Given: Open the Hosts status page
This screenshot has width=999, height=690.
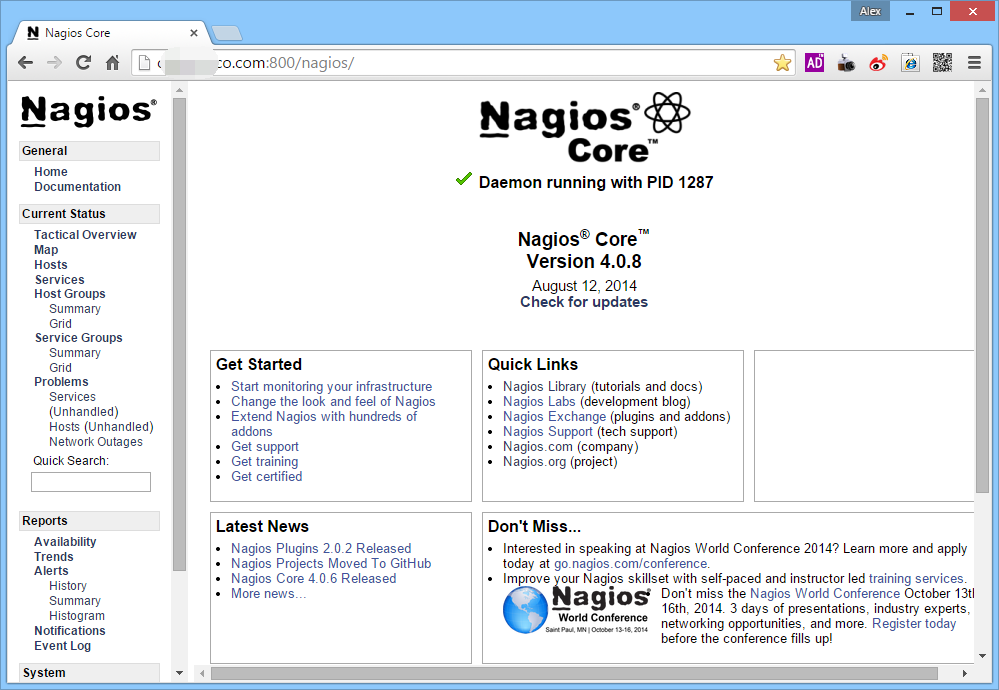Looking at the screenshot, I should [x=51, y=264].
